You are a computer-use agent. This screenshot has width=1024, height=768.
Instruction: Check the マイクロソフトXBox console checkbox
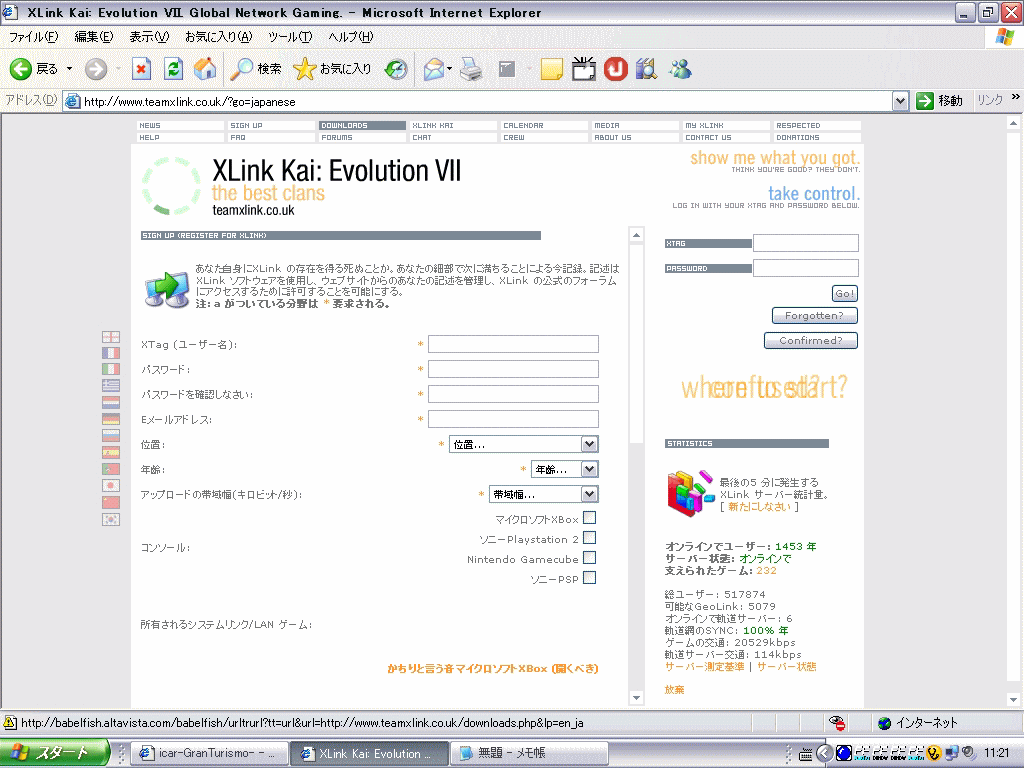589,518
